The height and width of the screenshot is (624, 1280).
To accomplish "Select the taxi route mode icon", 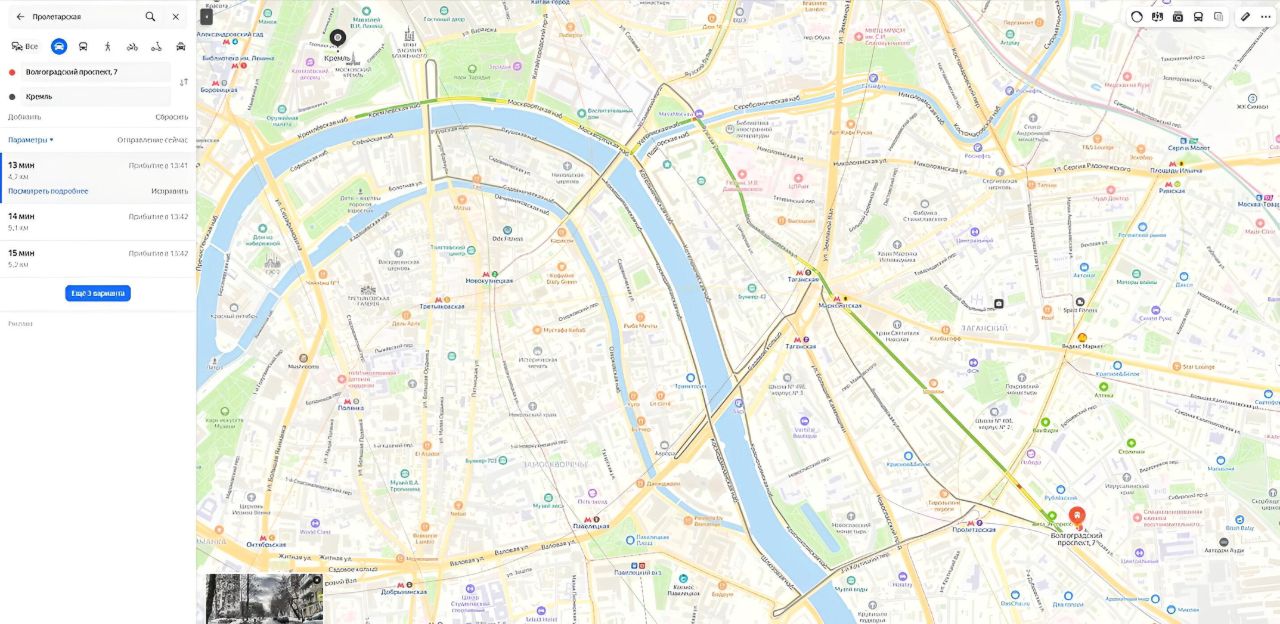I will [181, 46].
